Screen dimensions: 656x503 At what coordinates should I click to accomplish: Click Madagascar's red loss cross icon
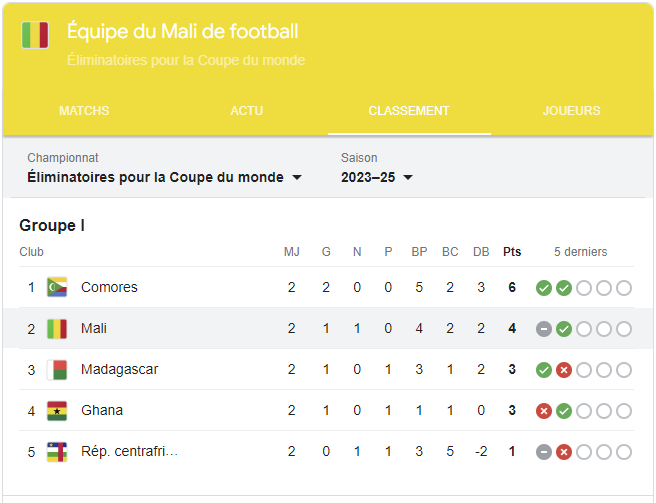564,370
